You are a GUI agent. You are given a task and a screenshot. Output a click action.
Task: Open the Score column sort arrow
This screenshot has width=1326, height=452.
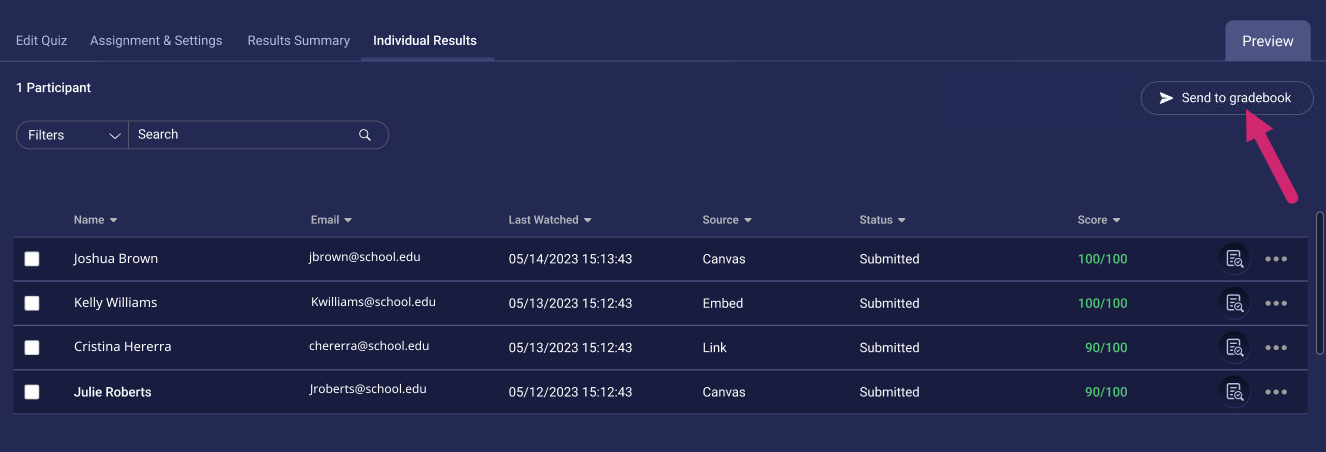[1116, 220]
